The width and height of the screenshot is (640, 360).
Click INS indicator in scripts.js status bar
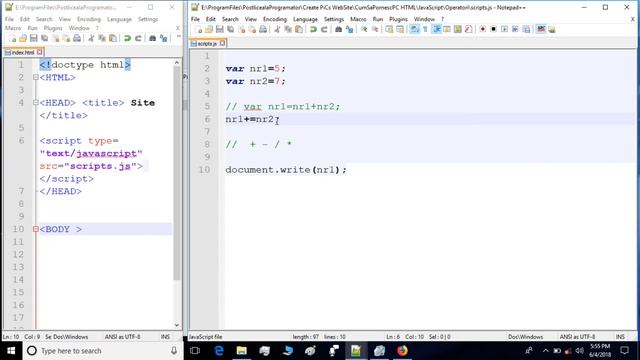pyautogui.click(x=620, y=337)
